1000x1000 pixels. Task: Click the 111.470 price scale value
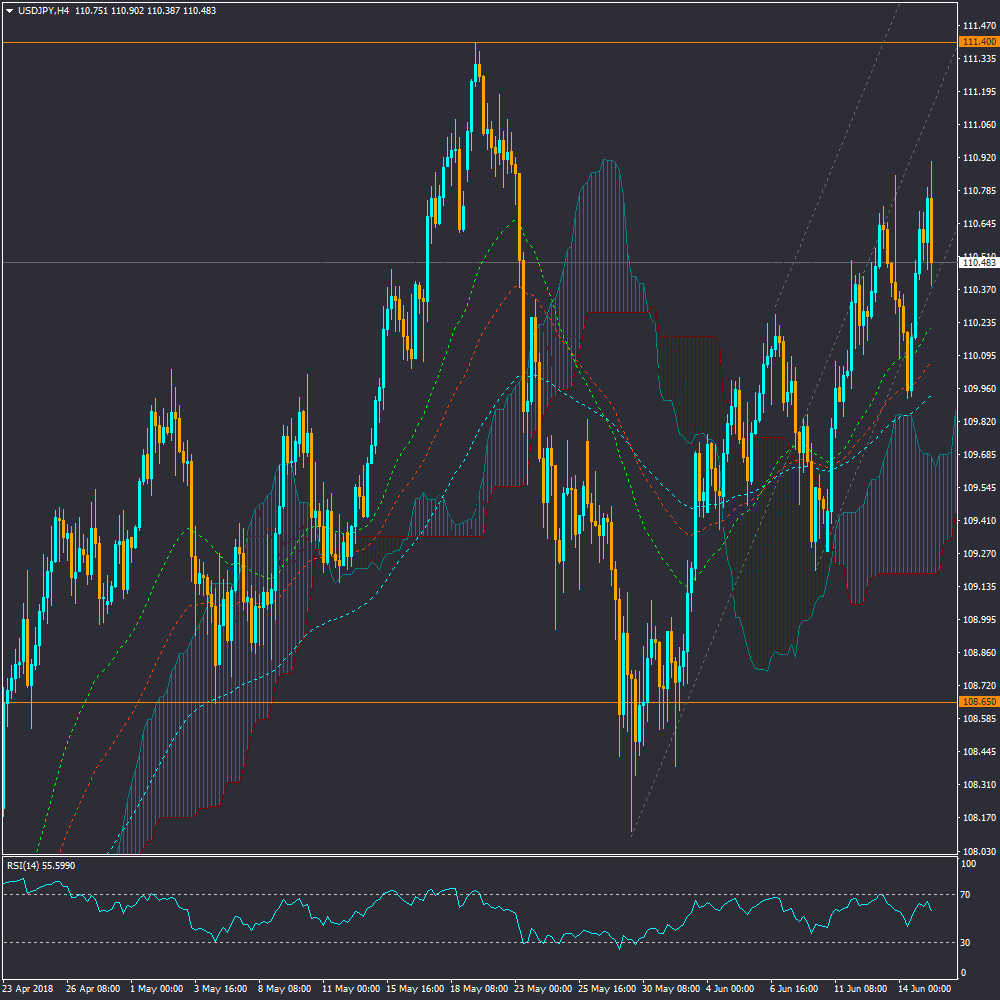point(977,25)
